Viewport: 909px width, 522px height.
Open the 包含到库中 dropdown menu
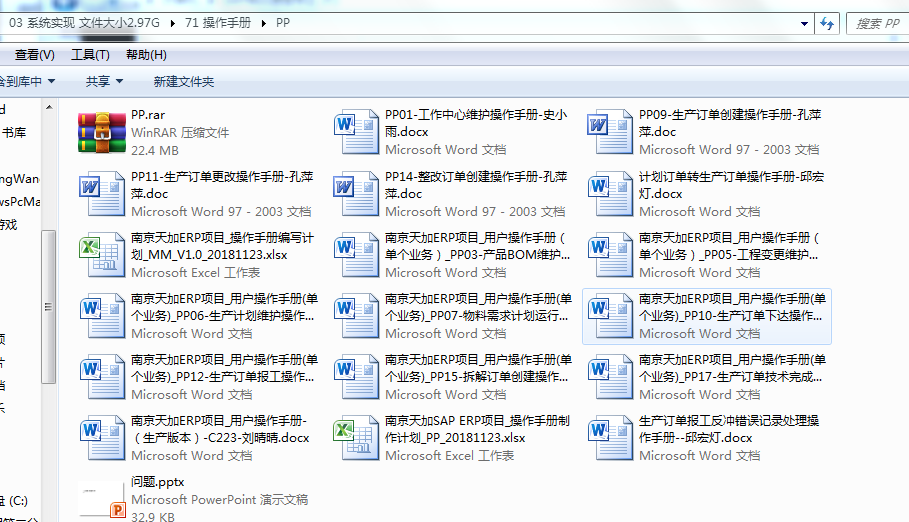(26, 81)
